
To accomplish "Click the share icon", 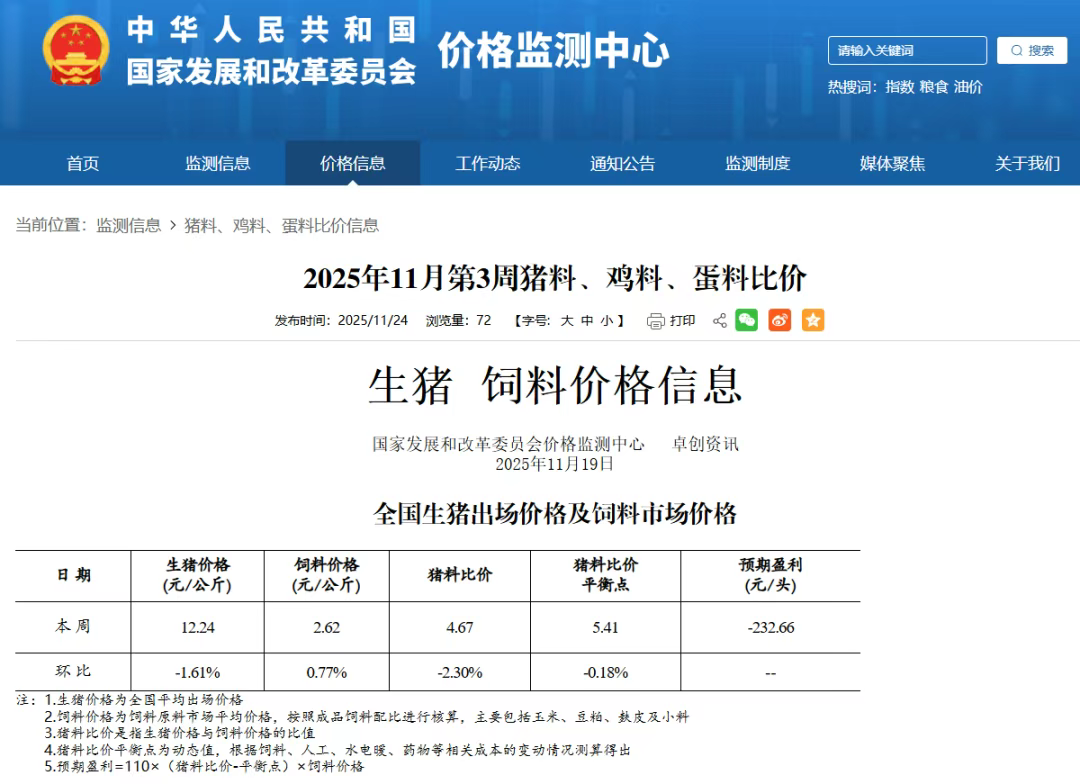I will 719,321.
